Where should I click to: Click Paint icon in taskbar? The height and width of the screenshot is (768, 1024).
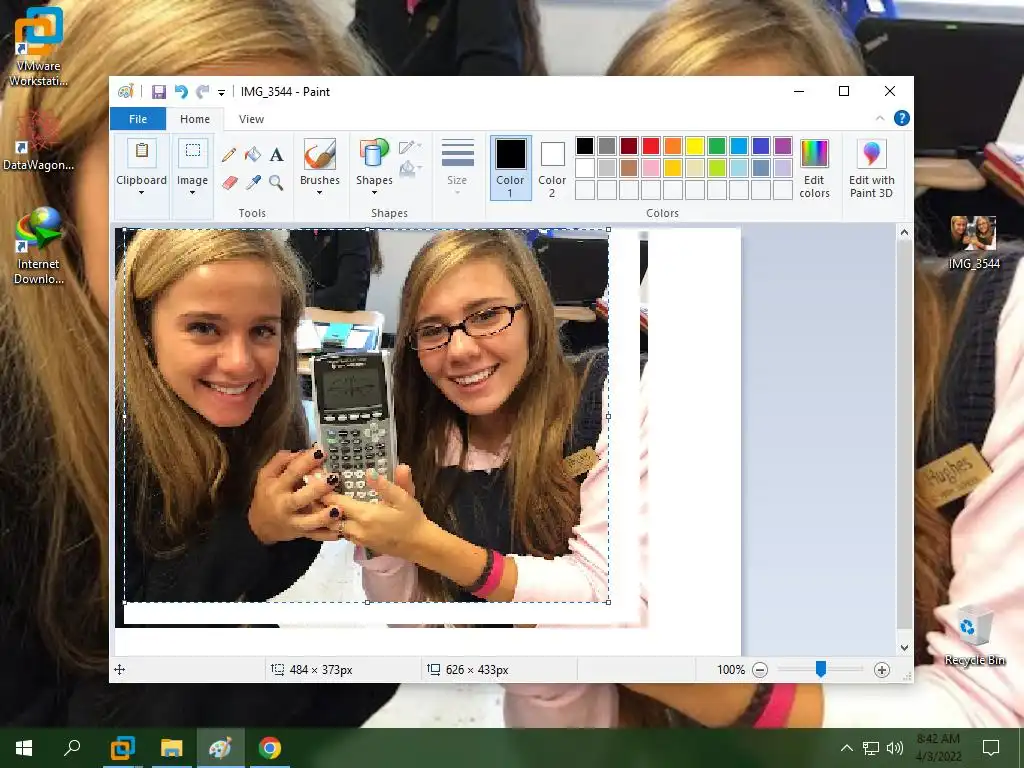220,748
